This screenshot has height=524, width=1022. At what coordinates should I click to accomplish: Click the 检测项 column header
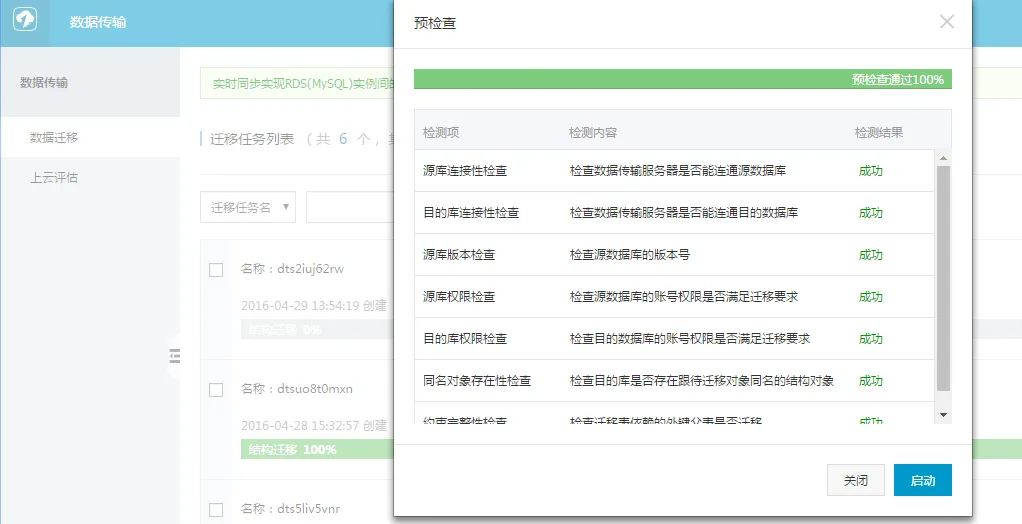click(x=441, y=133)
